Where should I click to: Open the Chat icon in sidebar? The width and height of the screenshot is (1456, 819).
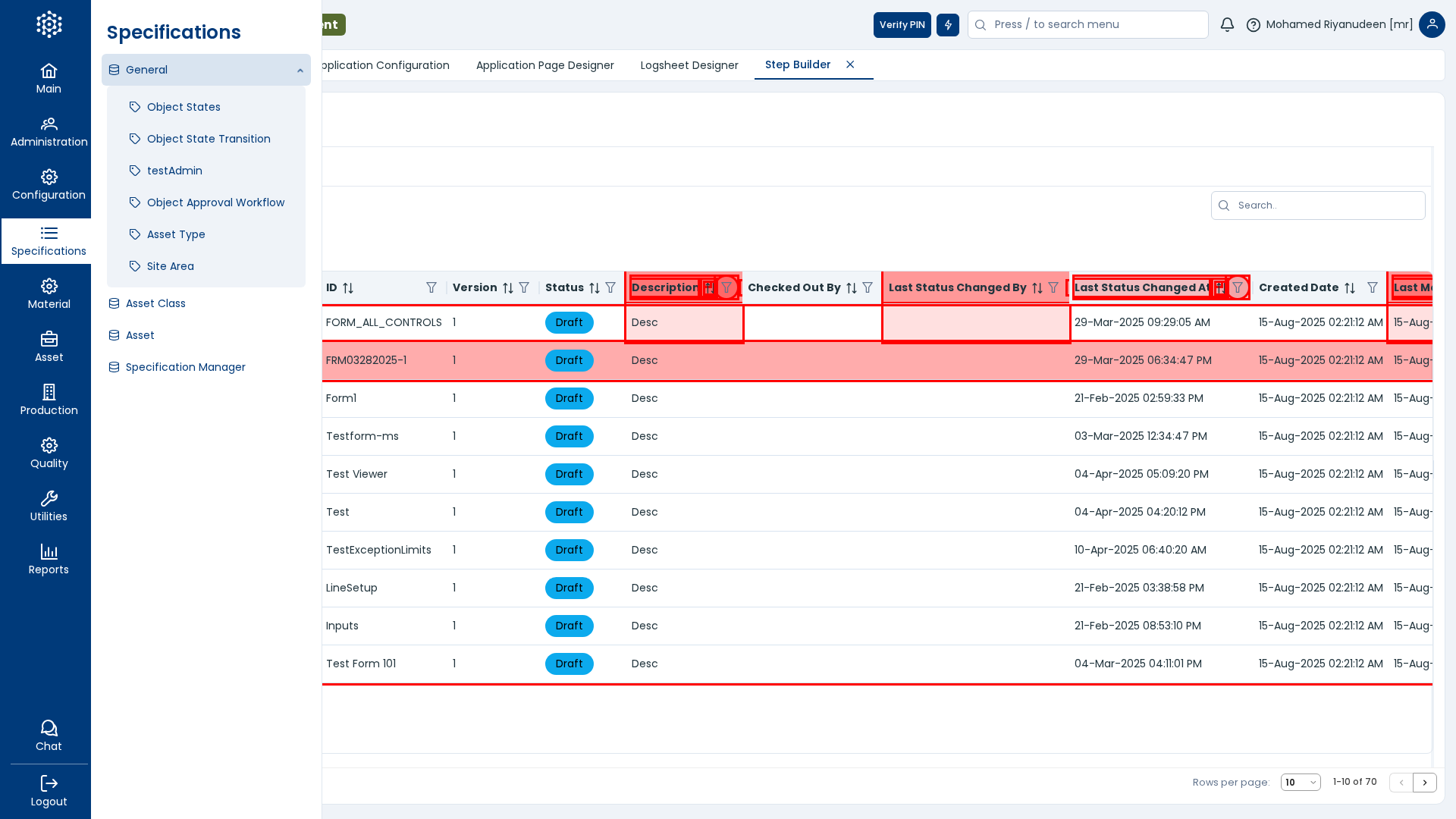[x=49, y=735]
